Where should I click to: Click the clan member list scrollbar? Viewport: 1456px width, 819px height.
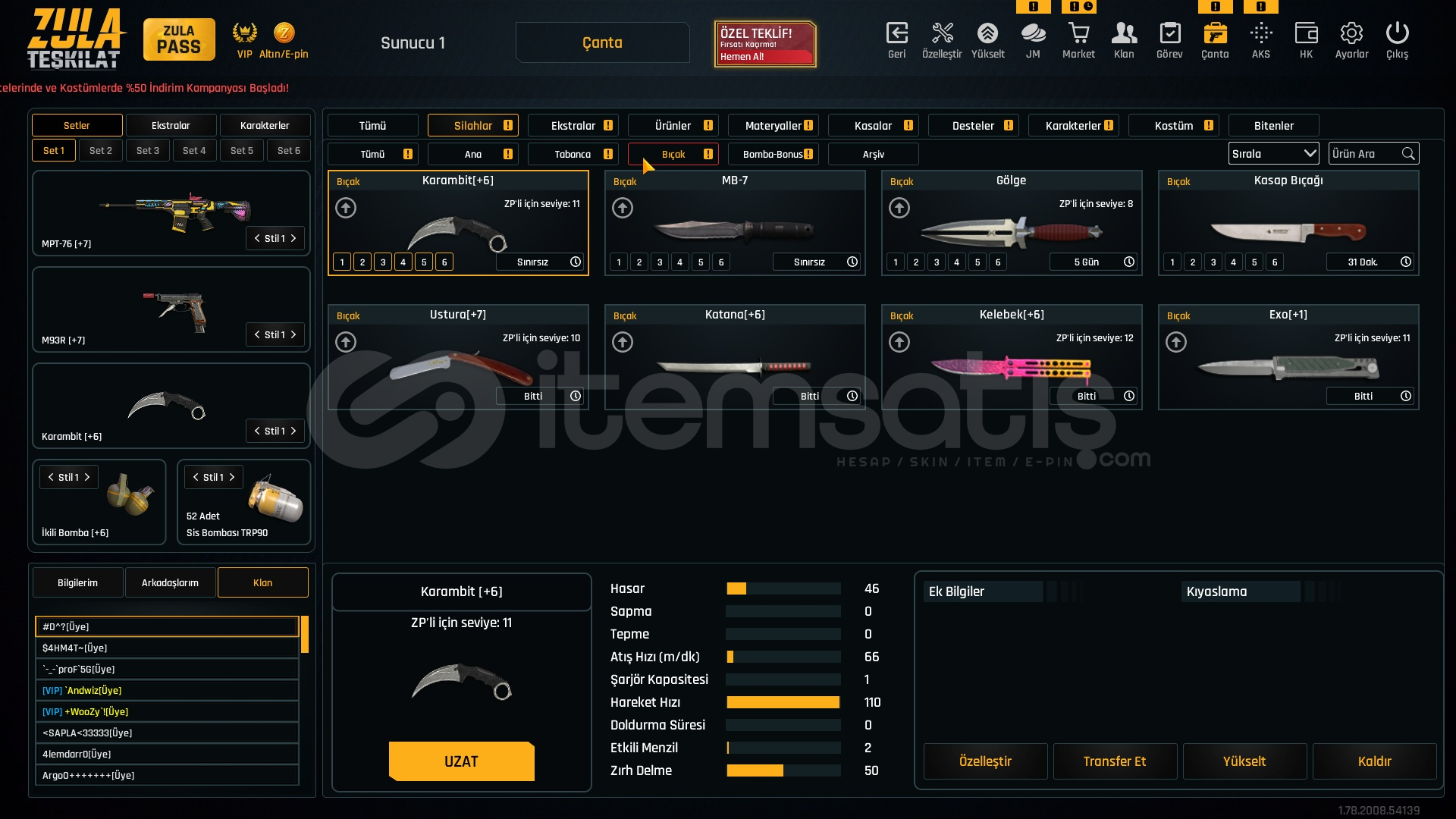(x=305, y=635)
